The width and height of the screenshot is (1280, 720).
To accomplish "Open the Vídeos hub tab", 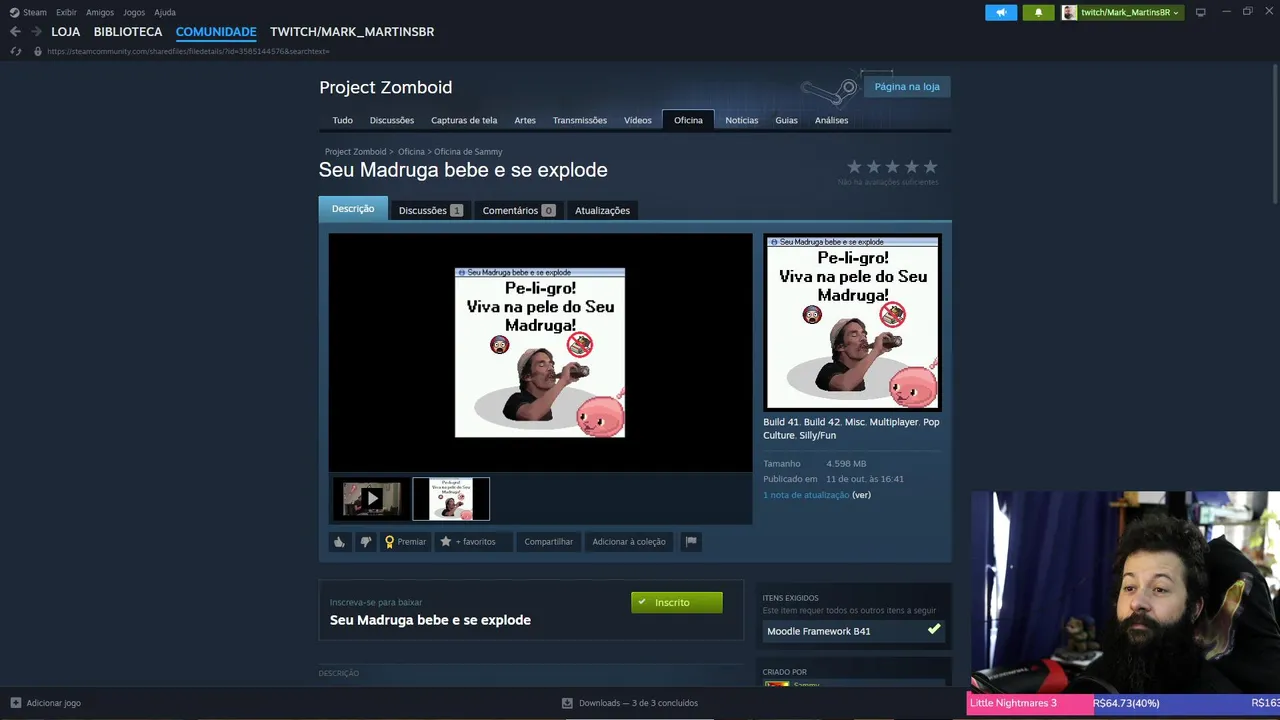I will tap(638, 120).
